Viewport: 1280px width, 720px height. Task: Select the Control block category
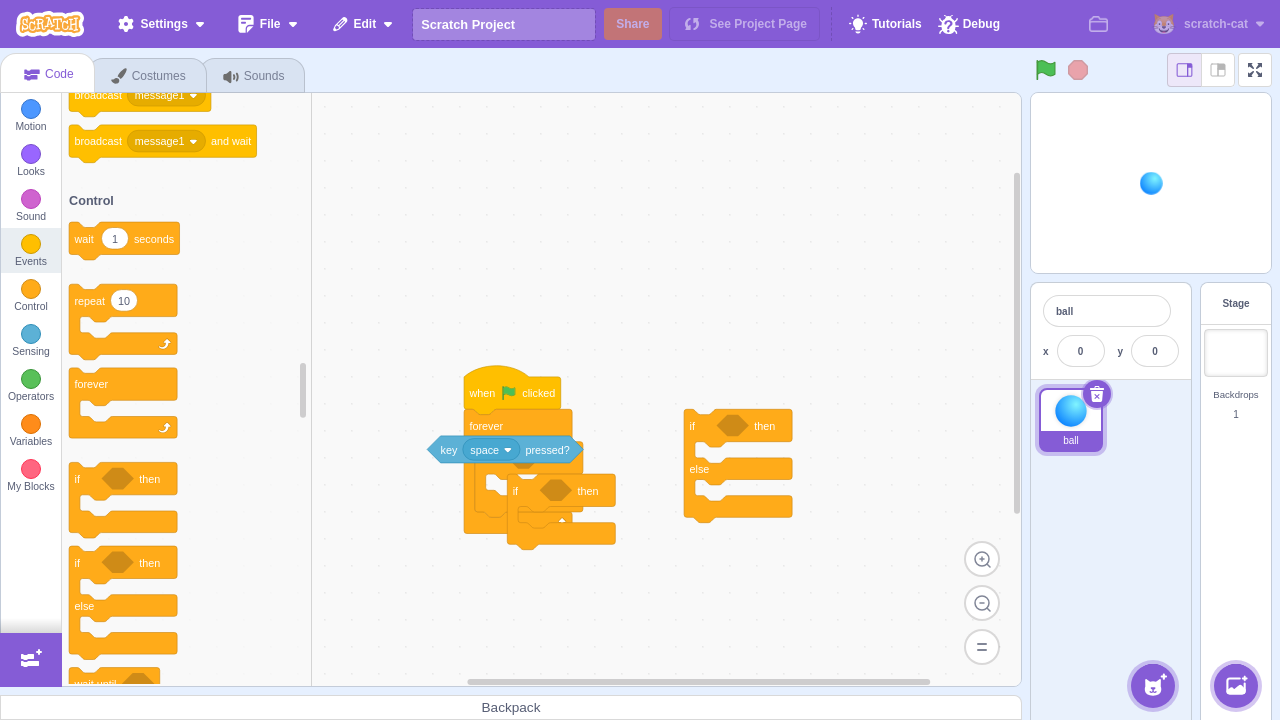[31, 296]
